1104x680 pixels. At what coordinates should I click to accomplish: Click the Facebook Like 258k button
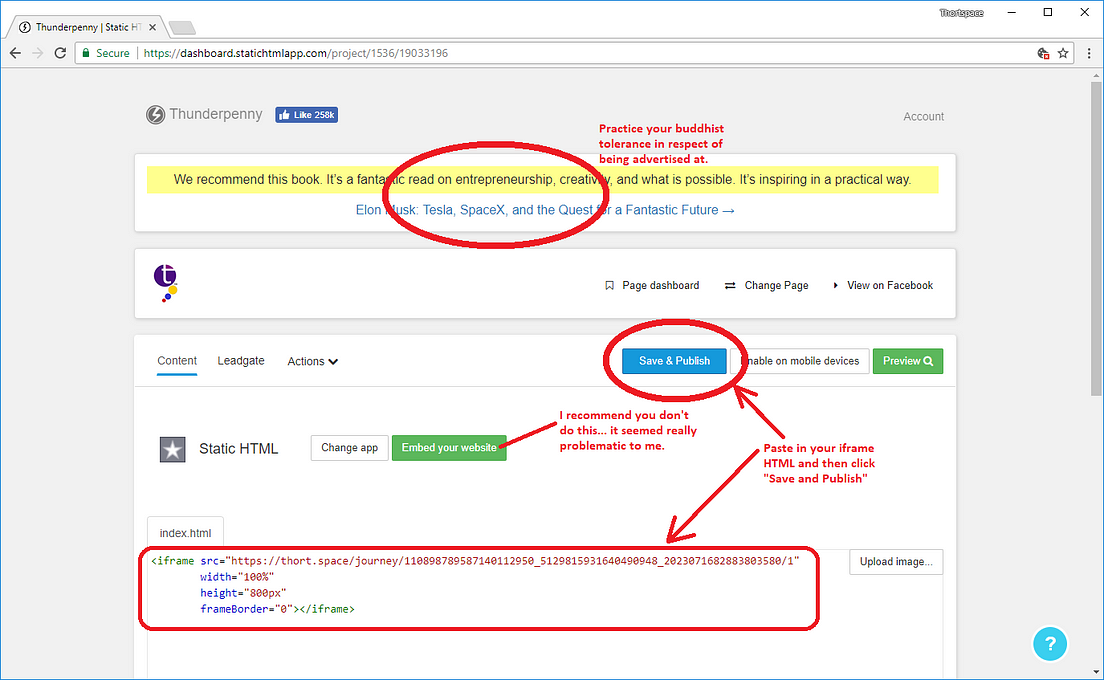click(306, 115)
